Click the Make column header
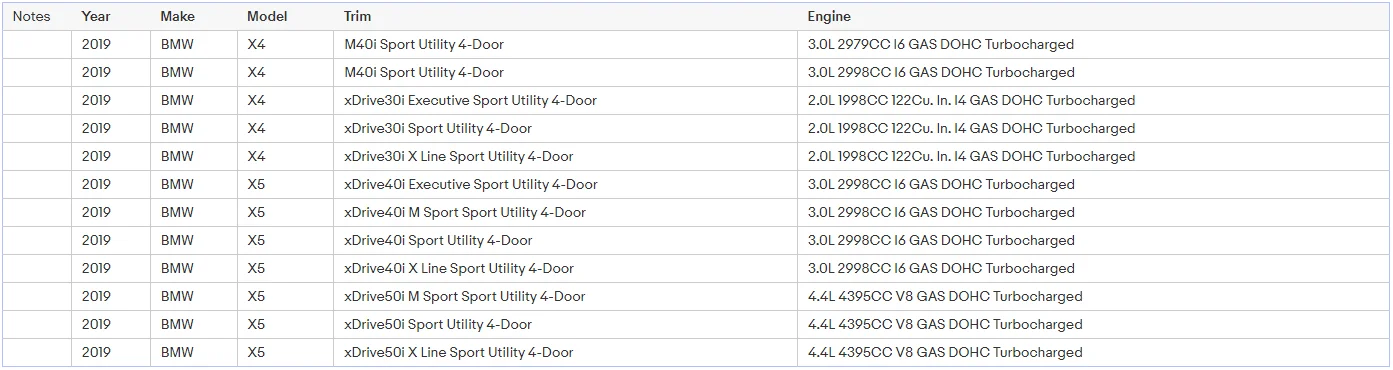Viewport: 1393px width, 370px height. point(178,17)
